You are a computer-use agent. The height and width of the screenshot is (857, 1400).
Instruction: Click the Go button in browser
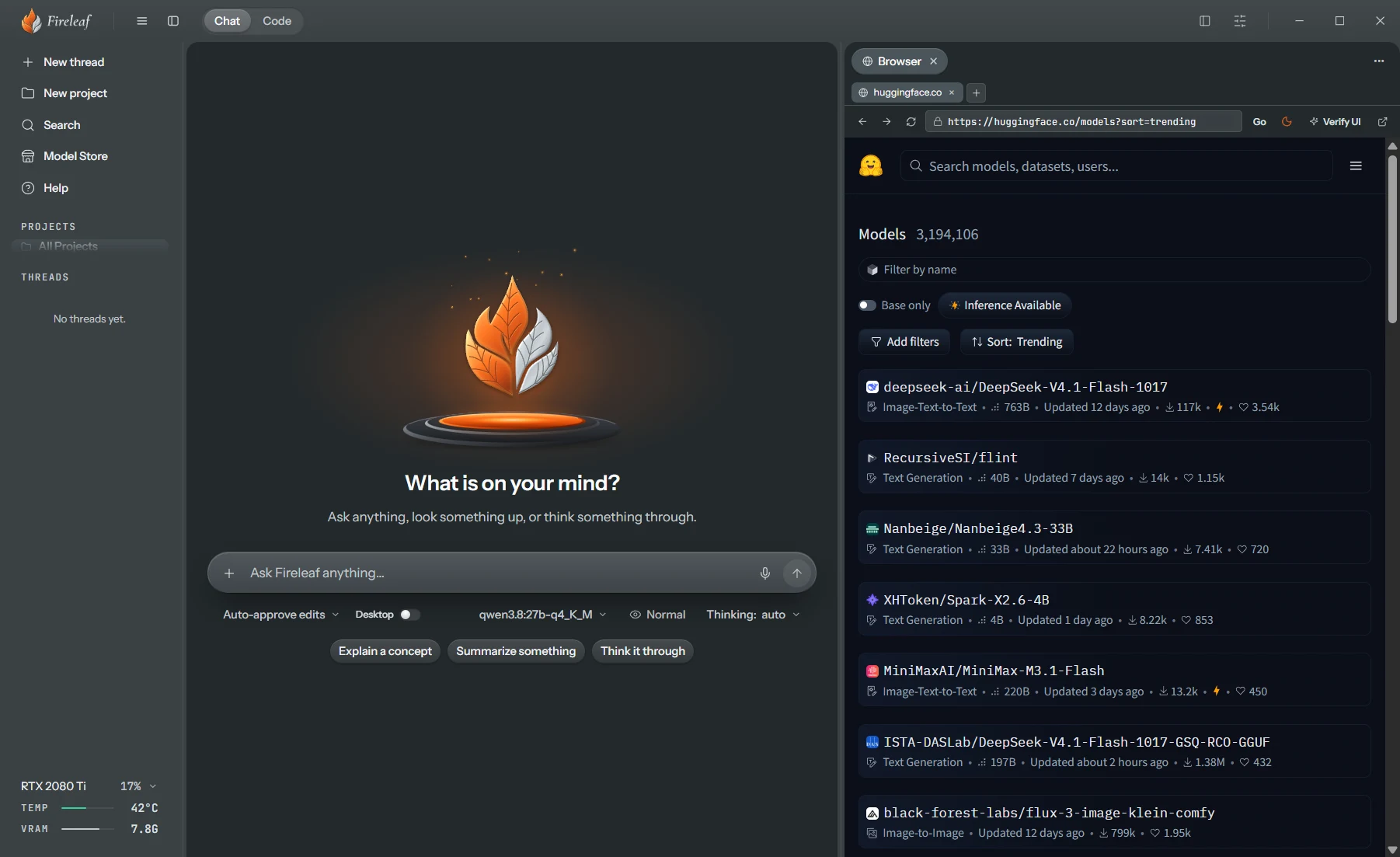tap(1259, 122)
